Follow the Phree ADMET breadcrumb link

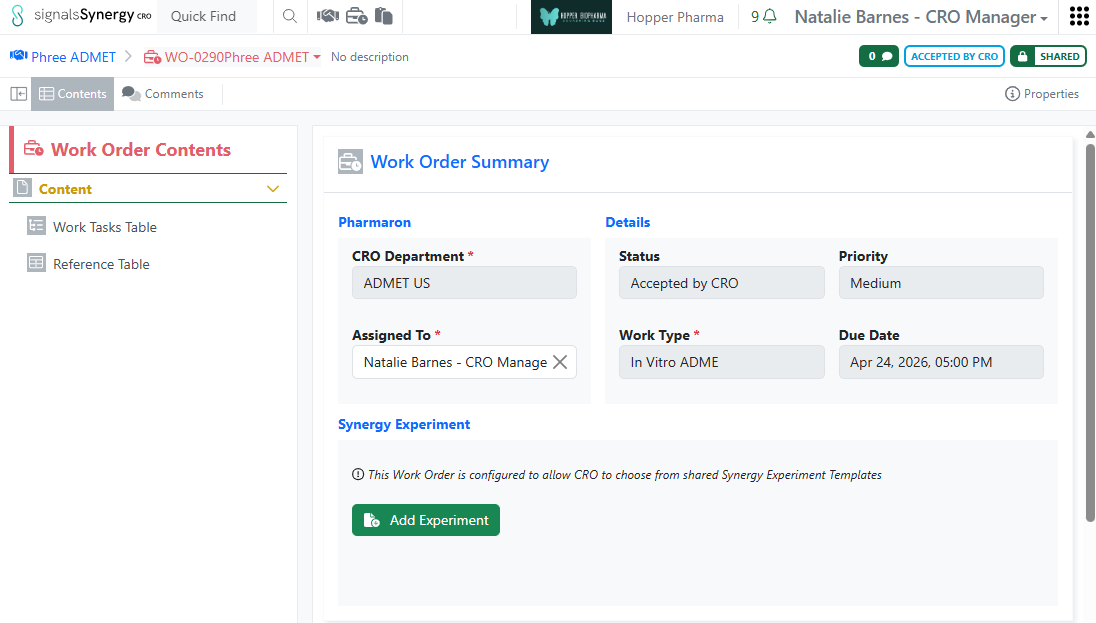tap(73, 57)
